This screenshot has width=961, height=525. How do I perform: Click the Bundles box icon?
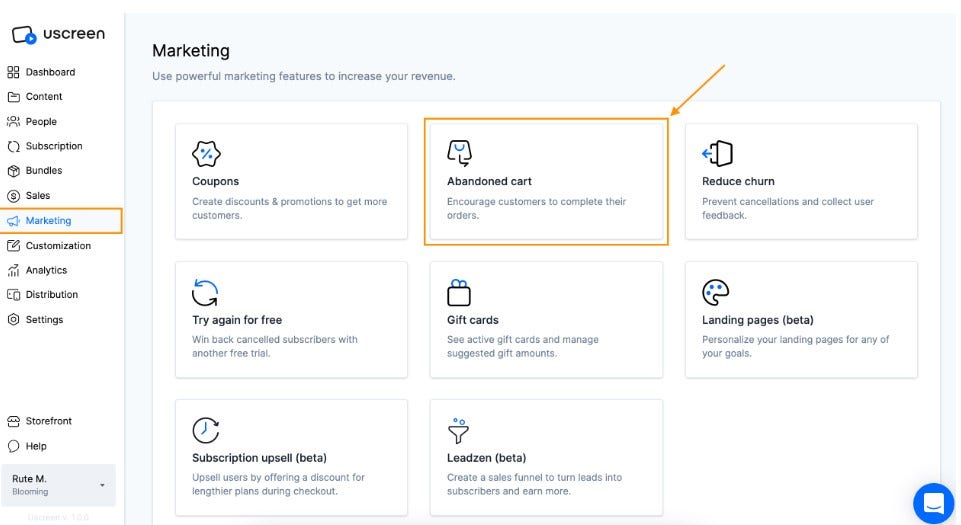(x=13, y=171)
